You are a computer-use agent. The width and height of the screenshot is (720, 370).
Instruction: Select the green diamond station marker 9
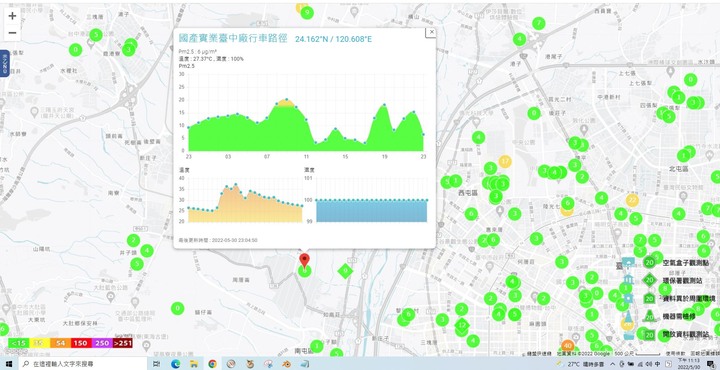pos(345,271)
